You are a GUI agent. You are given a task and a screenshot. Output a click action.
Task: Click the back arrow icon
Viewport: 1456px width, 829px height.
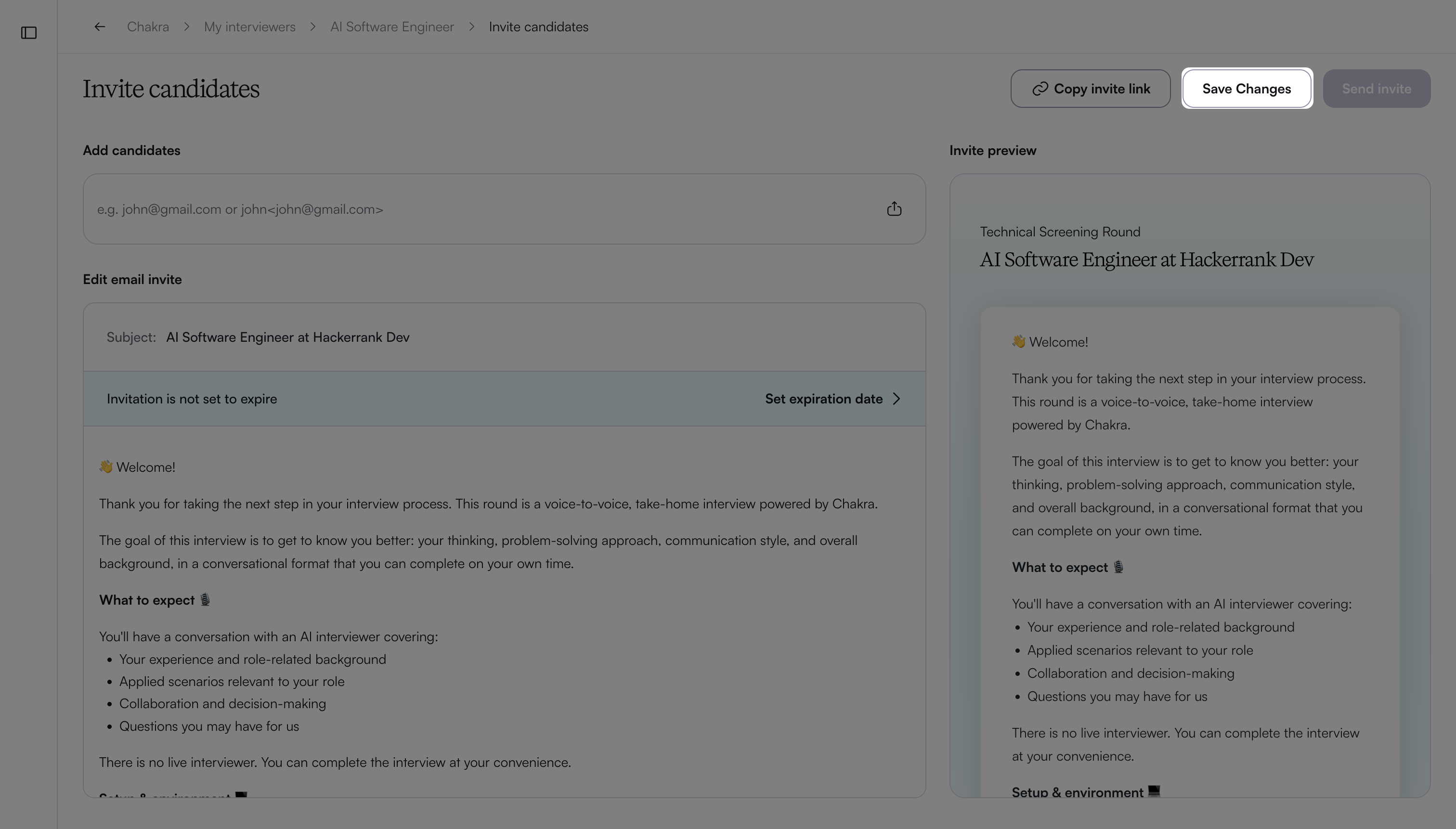point(100,27)
